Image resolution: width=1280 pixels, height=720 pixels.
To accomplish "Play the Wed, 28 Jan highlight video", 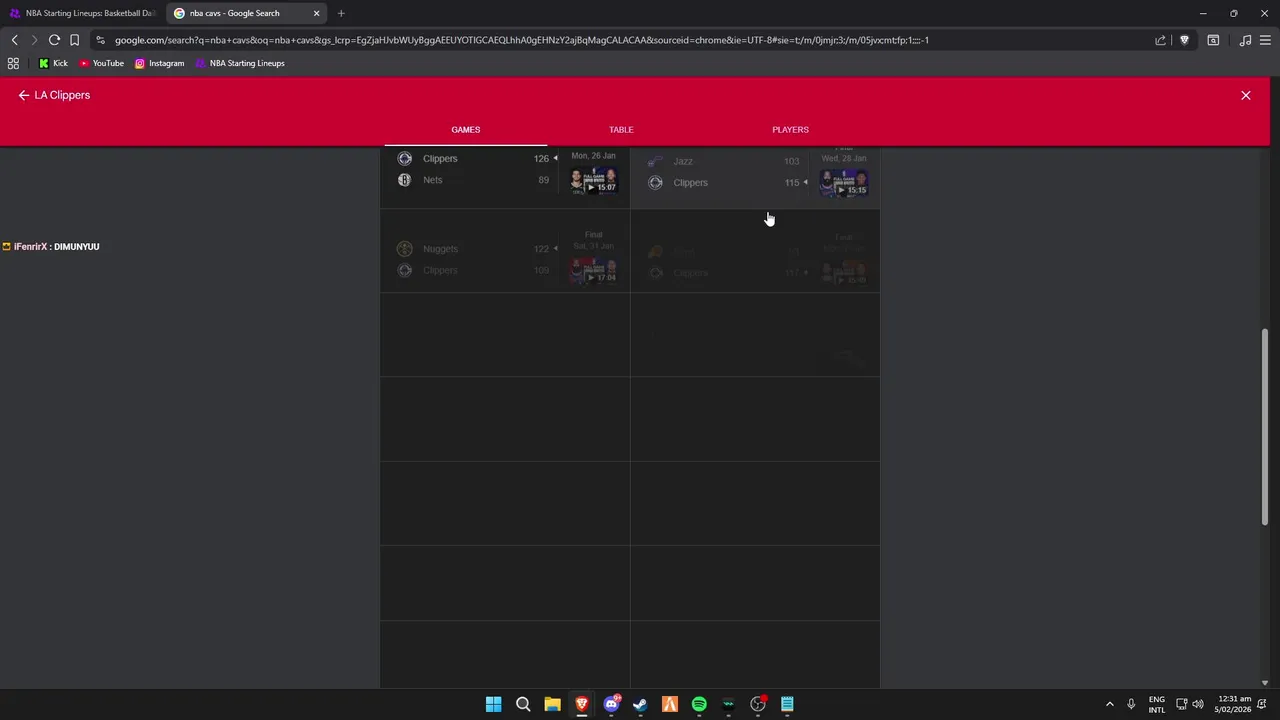I will click(x=843, y=183).
